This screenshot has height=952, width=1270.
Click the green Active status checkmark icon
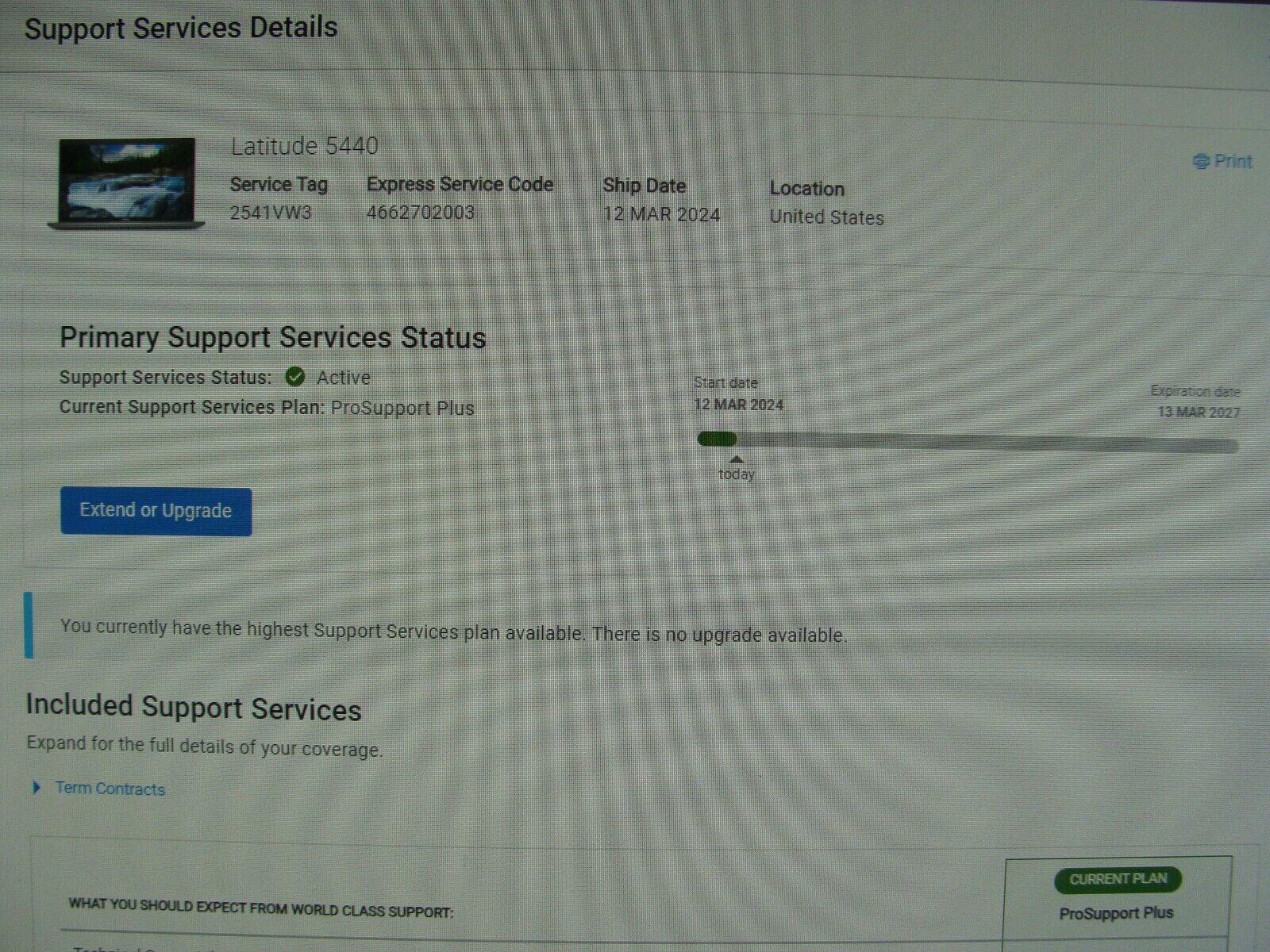[295, 377]
